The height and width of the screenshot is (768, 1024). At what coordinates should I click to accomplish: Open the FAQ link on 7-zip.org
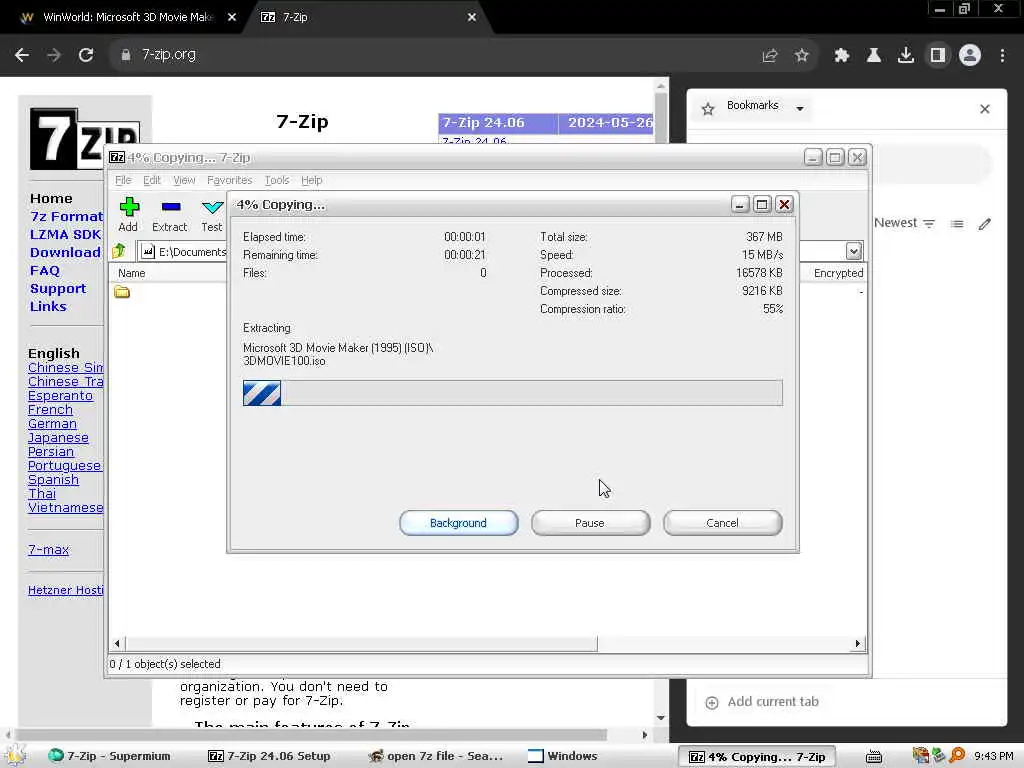tap(44, 271)
